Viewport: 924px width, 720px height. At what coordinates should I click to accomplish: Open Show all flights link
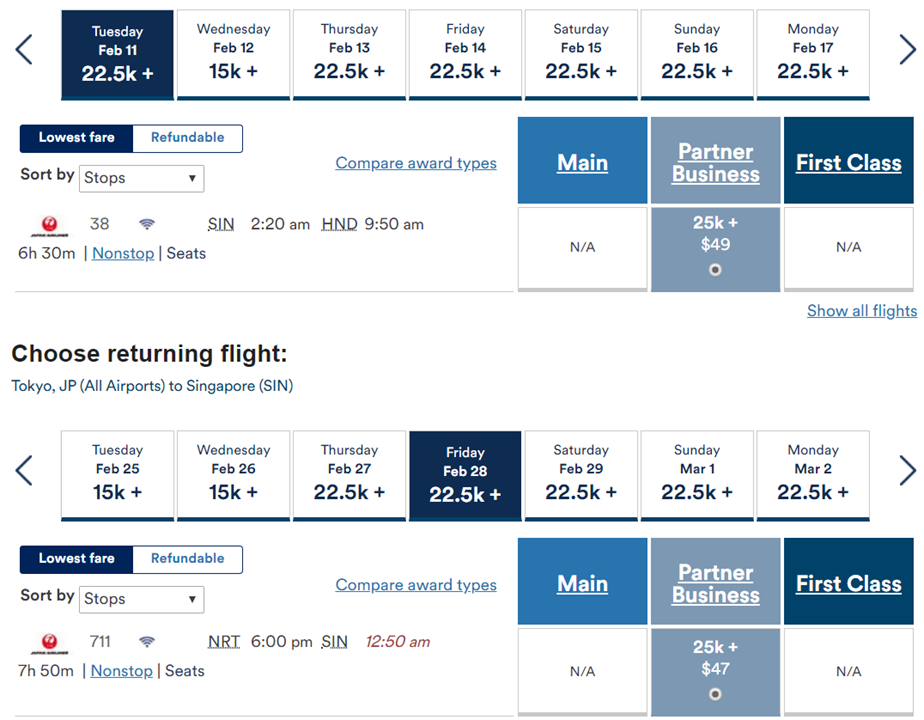(862, 311)
